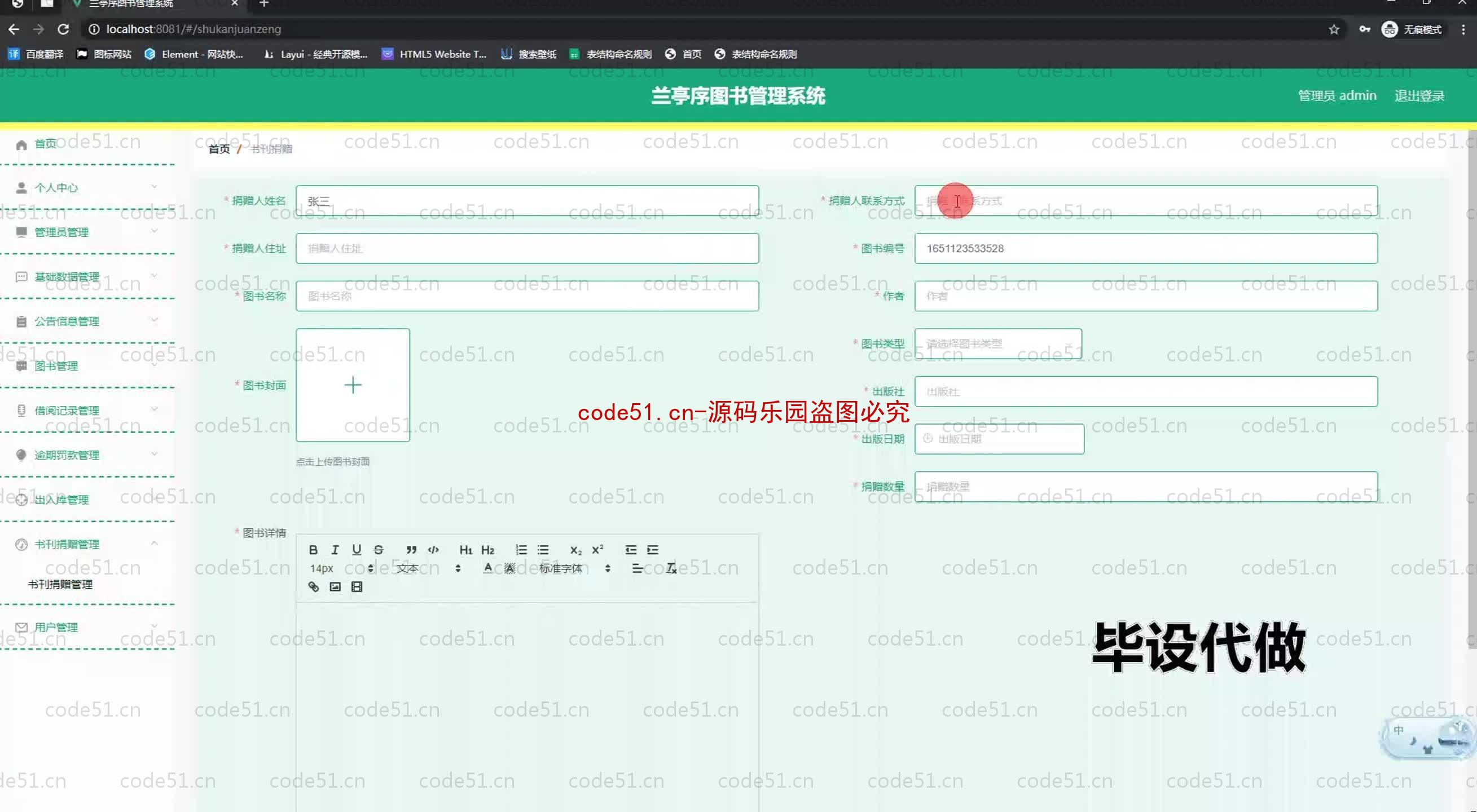Click the image insert icon
This screenshot has width=1477, height=812.
[x=335, y=587]
